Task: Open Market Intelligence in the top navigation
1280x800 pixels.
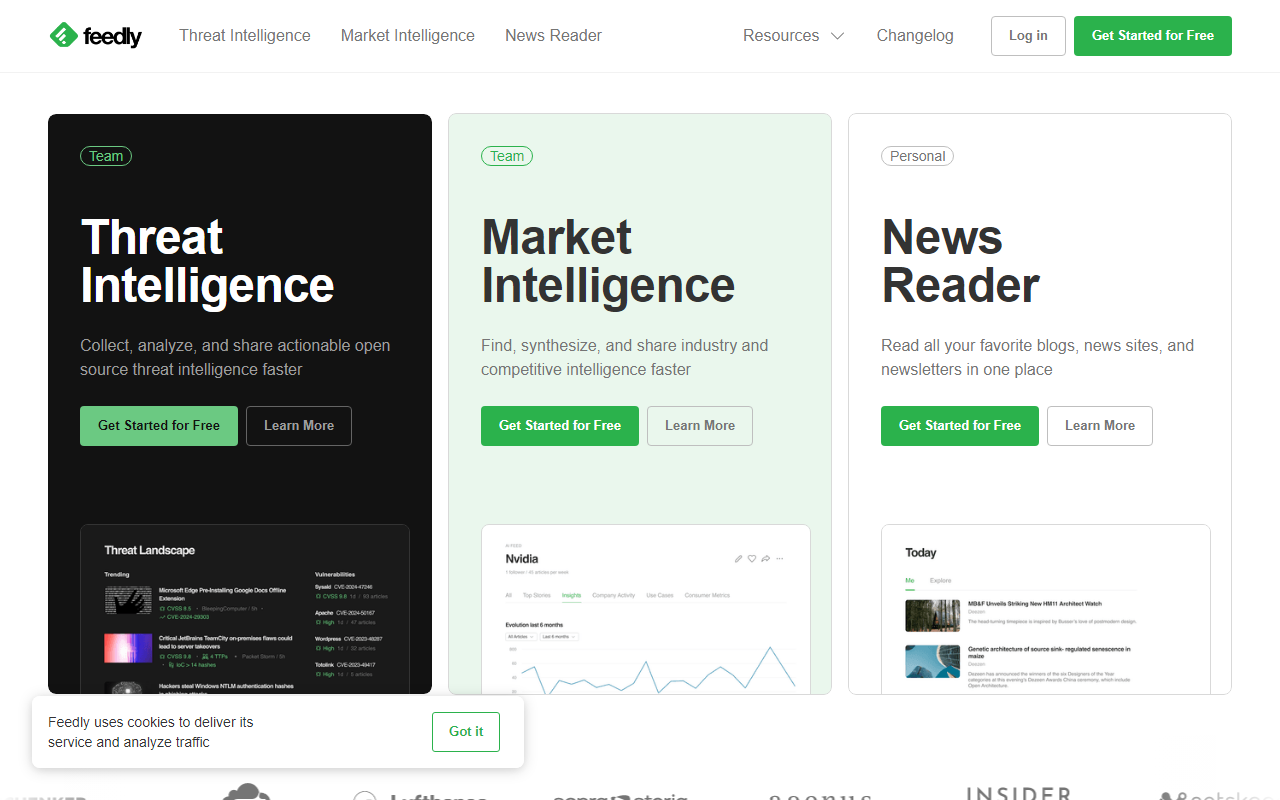Action: click(x=408, y=36)
